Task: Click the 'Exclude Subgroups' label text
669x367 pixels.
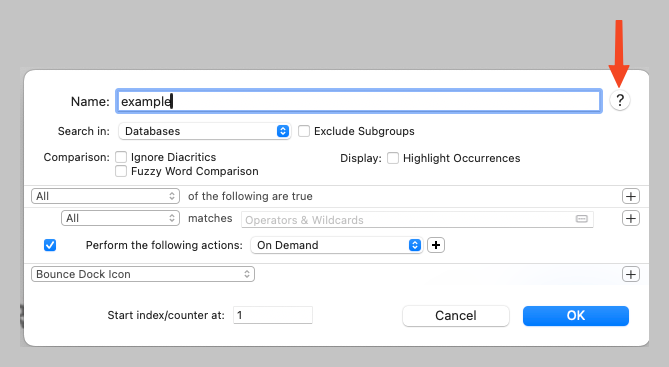Action: pos(364,131)
